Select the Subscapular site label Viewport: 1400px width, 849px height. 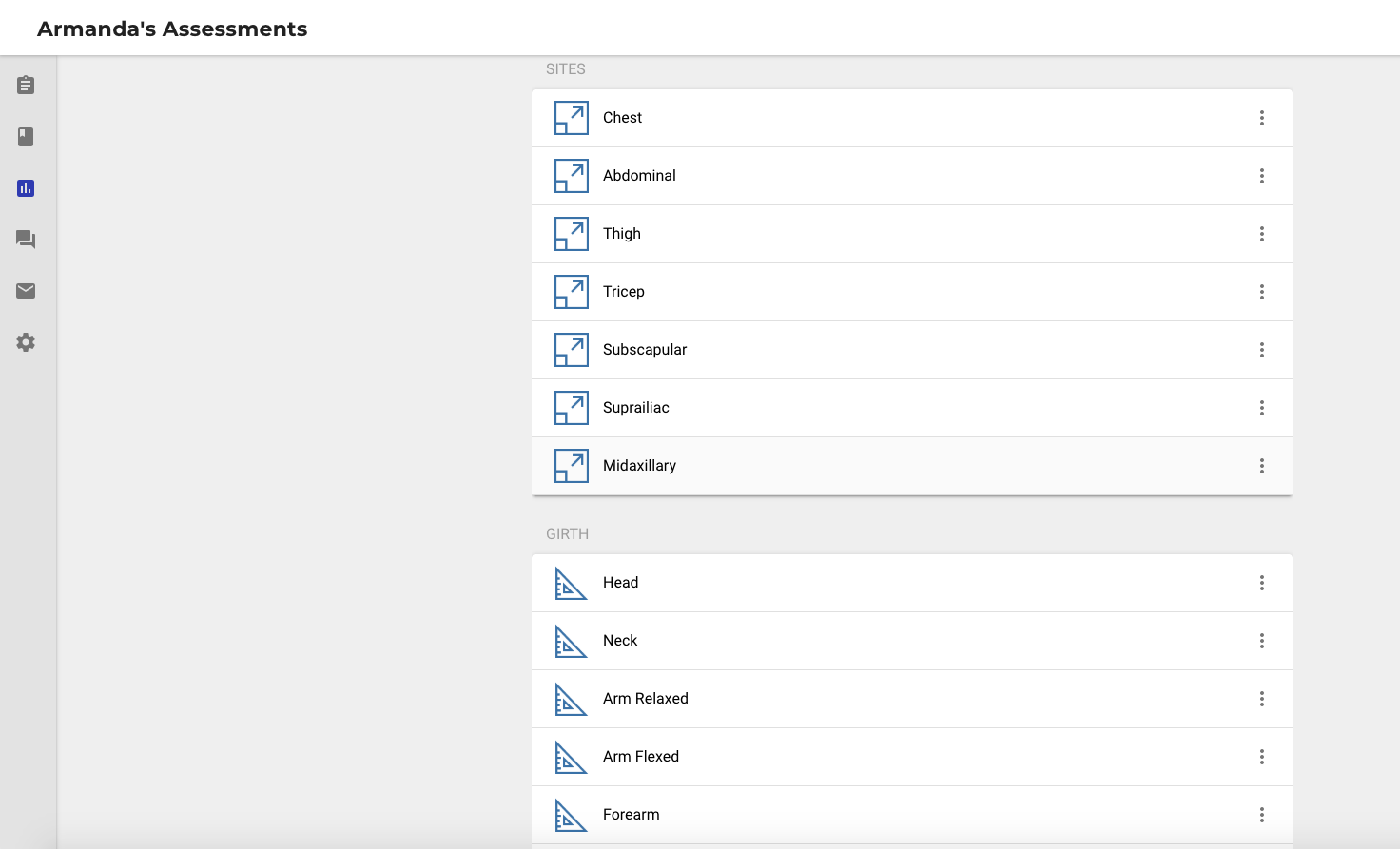pyautogui.click(x=645, y=350)
